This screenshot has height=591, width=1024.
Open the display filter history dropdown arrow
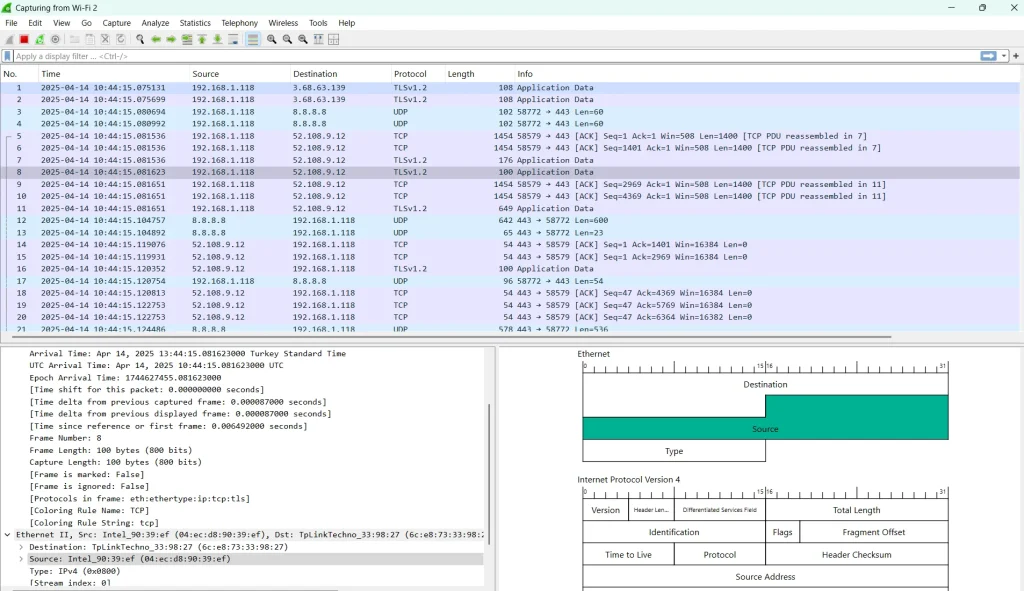pyautogui.click(x=1004, y=56)
